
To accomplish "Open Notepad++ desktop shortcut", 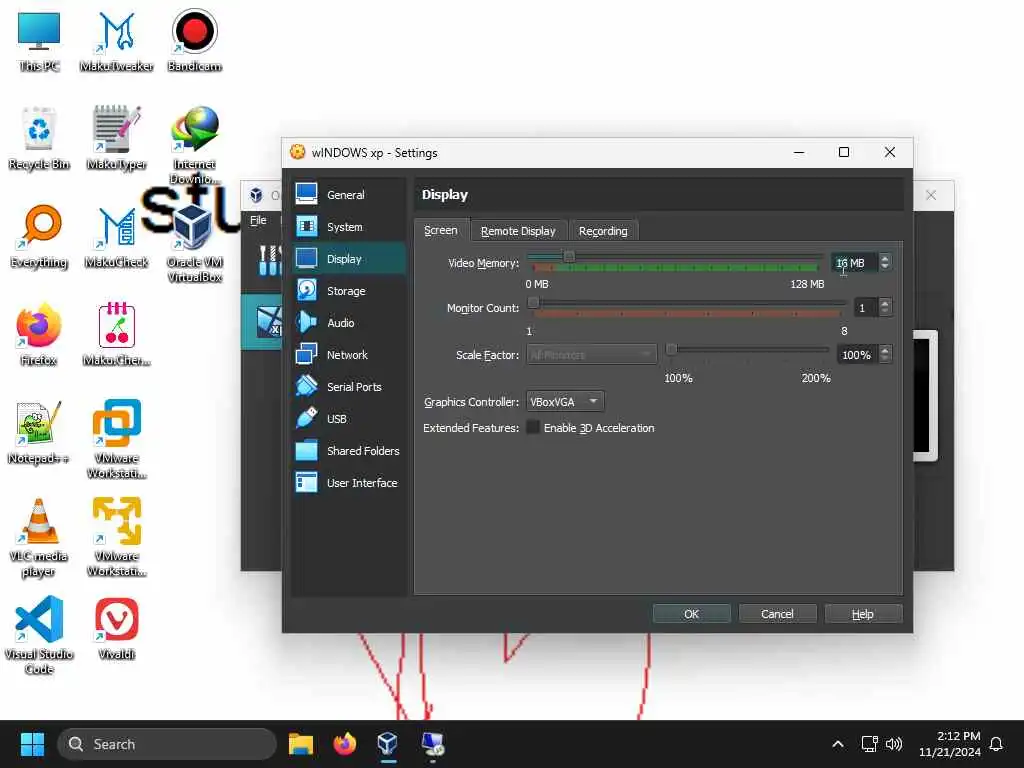I will [x=39, y=432].
